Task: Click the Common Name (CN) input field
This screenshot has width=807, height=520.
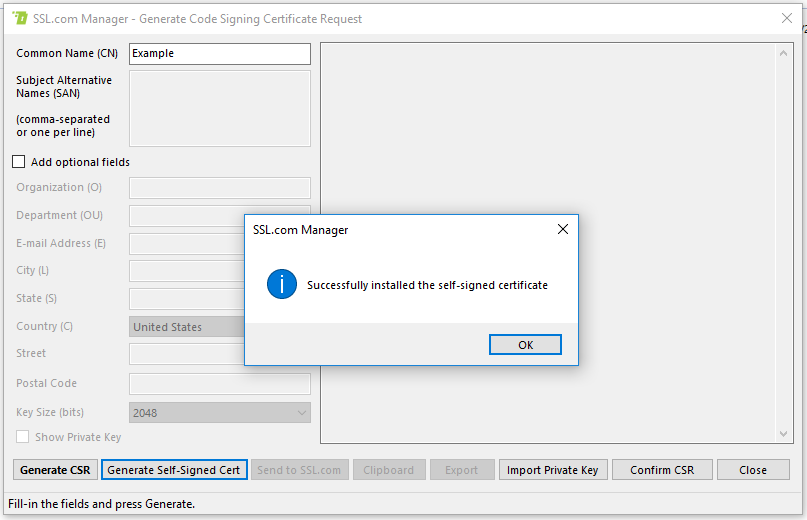Action: pos(219,54)
